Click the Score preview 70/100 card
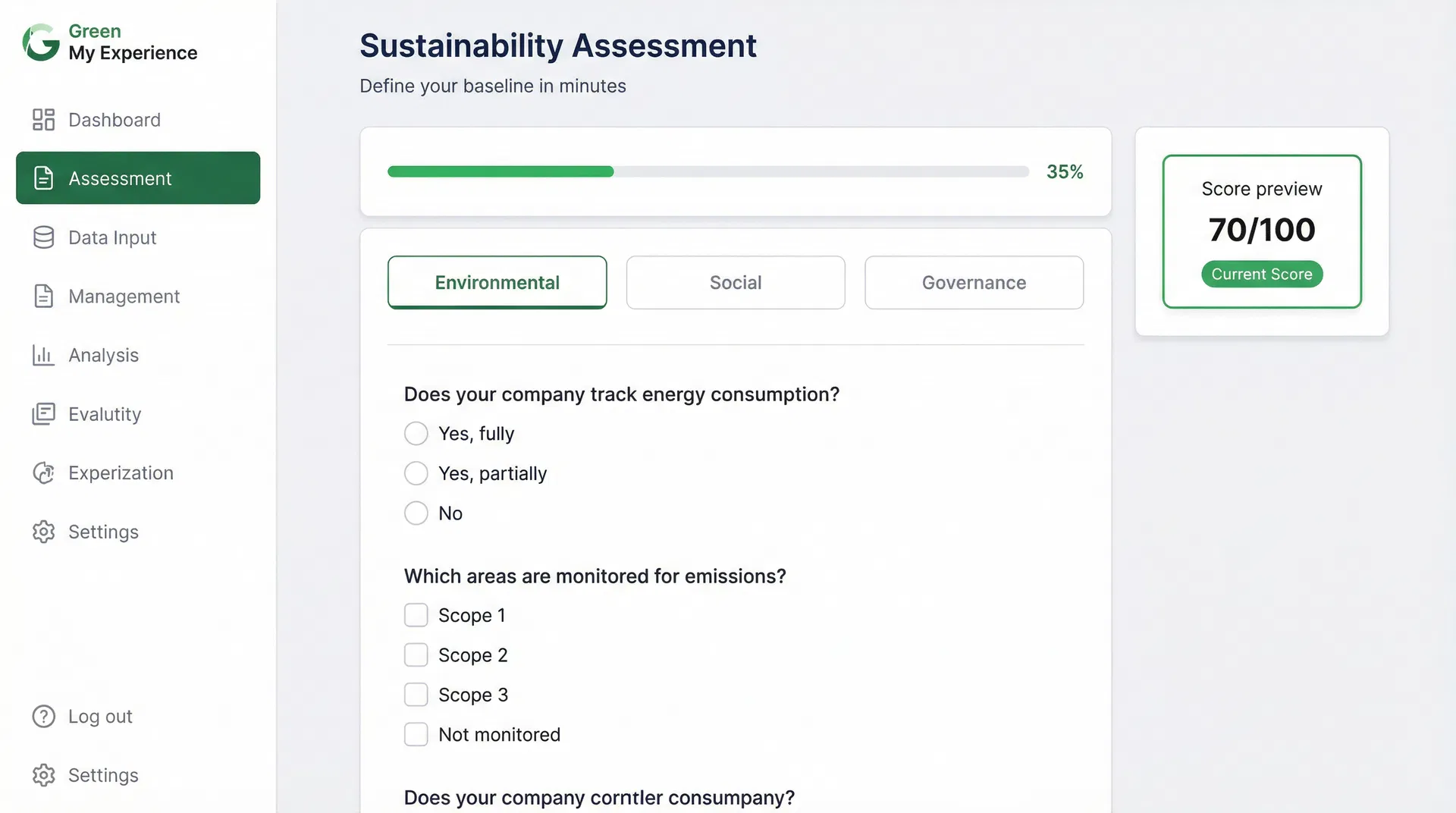The height and width of the screenshot is (813, 1456). pos(1261,230)
